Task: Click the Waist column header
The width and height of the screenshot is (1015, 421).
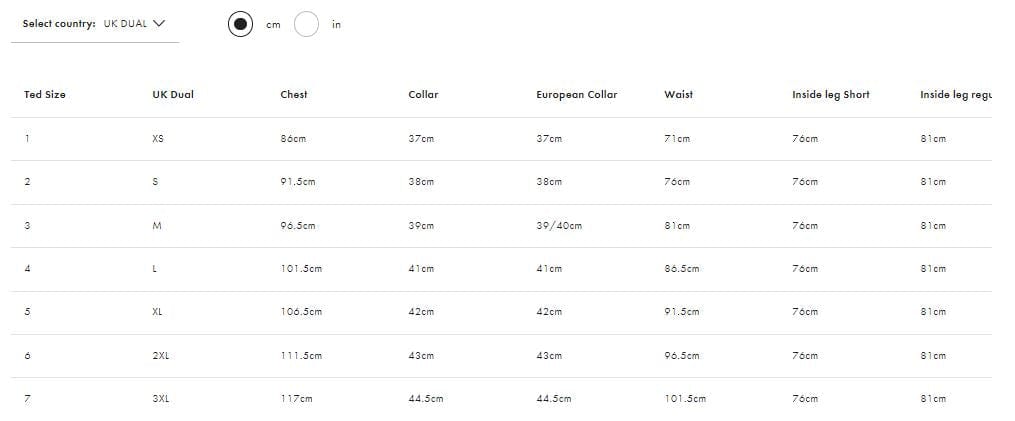Action: coord(678,95)
